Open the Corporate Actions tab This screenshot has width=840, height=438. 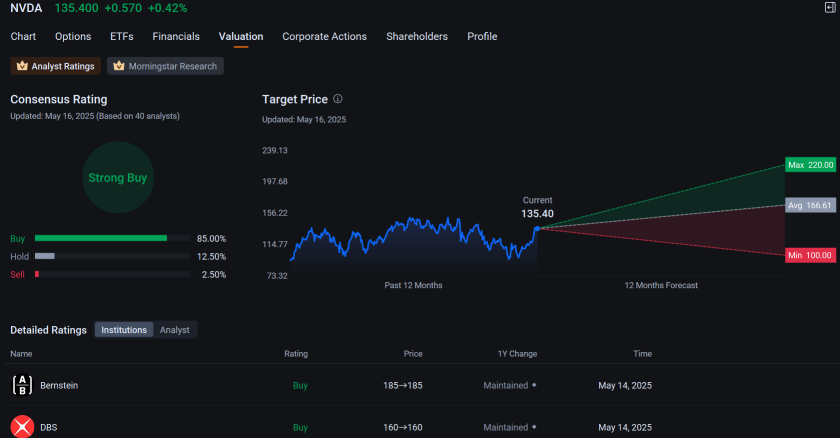(325, 36)
